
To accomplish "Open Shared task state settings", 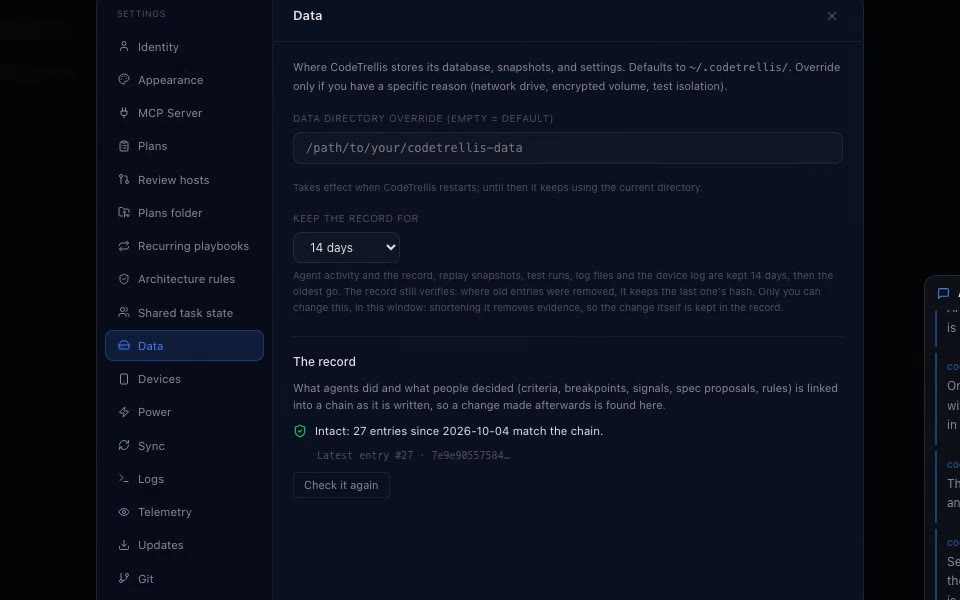I will pos(184,312).
